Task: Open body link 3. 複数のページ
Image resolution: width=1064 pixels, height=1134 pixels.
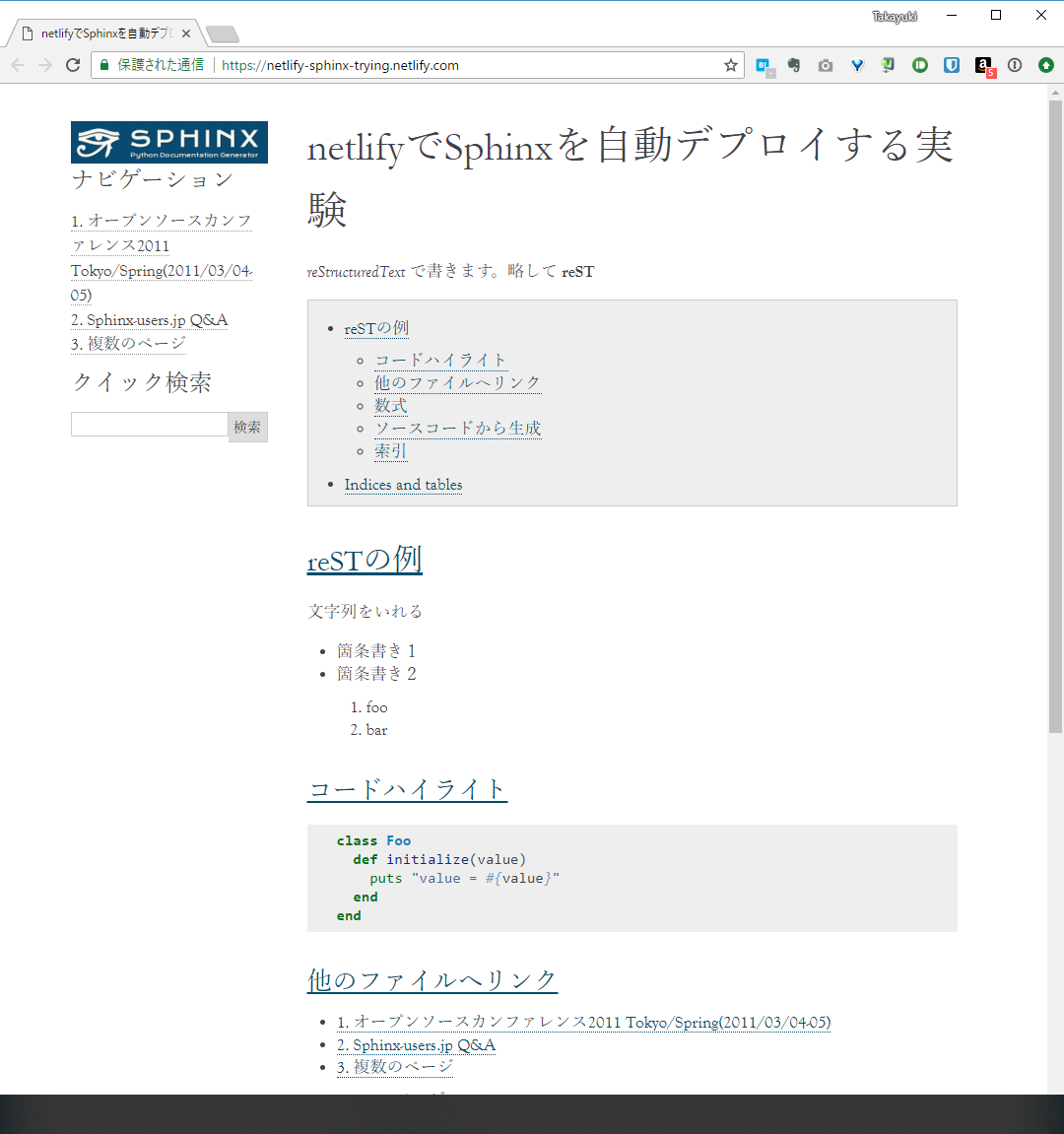Action: pos(395,1067)
